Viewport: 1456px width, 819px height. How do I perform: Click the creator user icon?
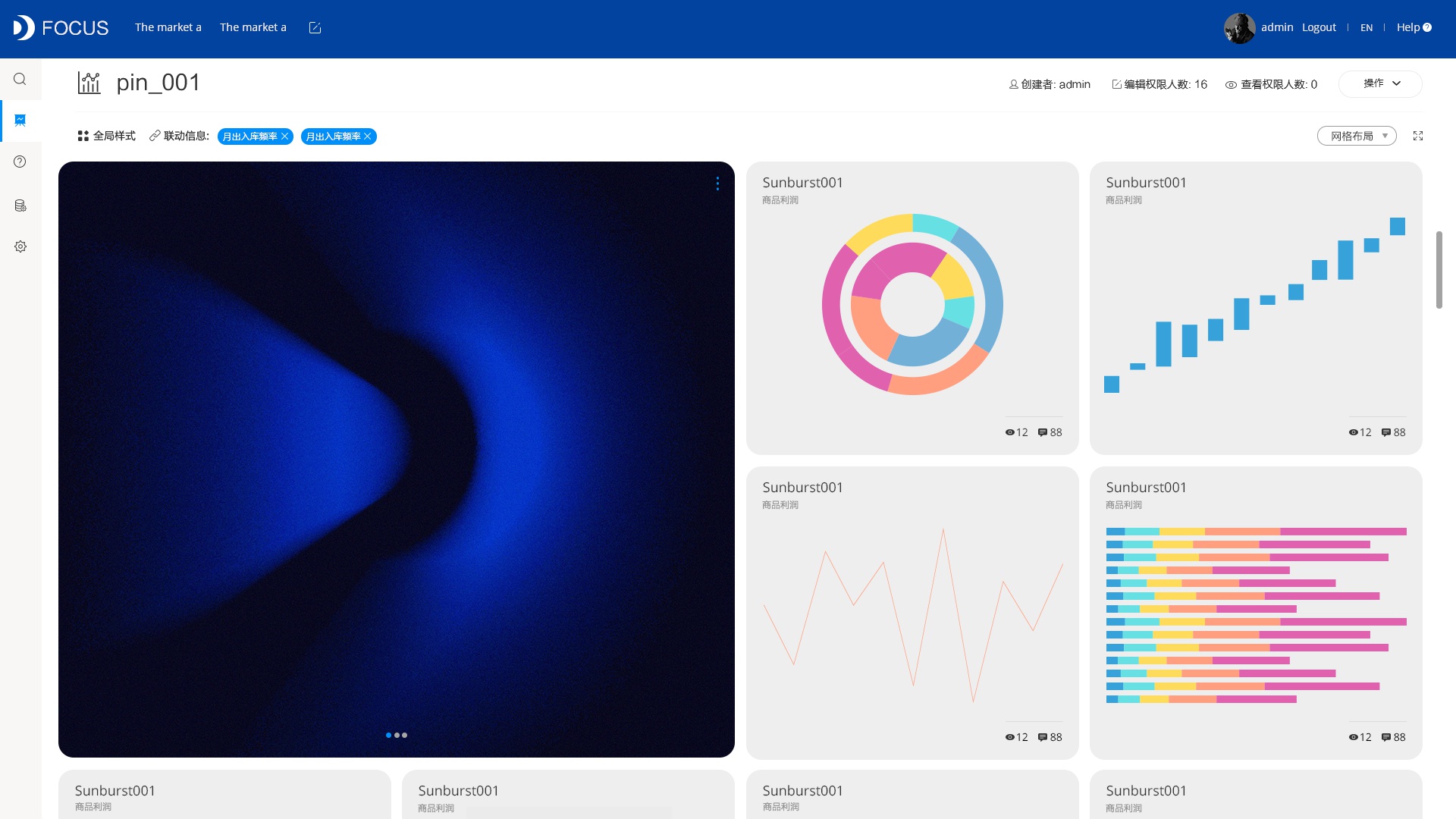click(x=1013, y=84)
